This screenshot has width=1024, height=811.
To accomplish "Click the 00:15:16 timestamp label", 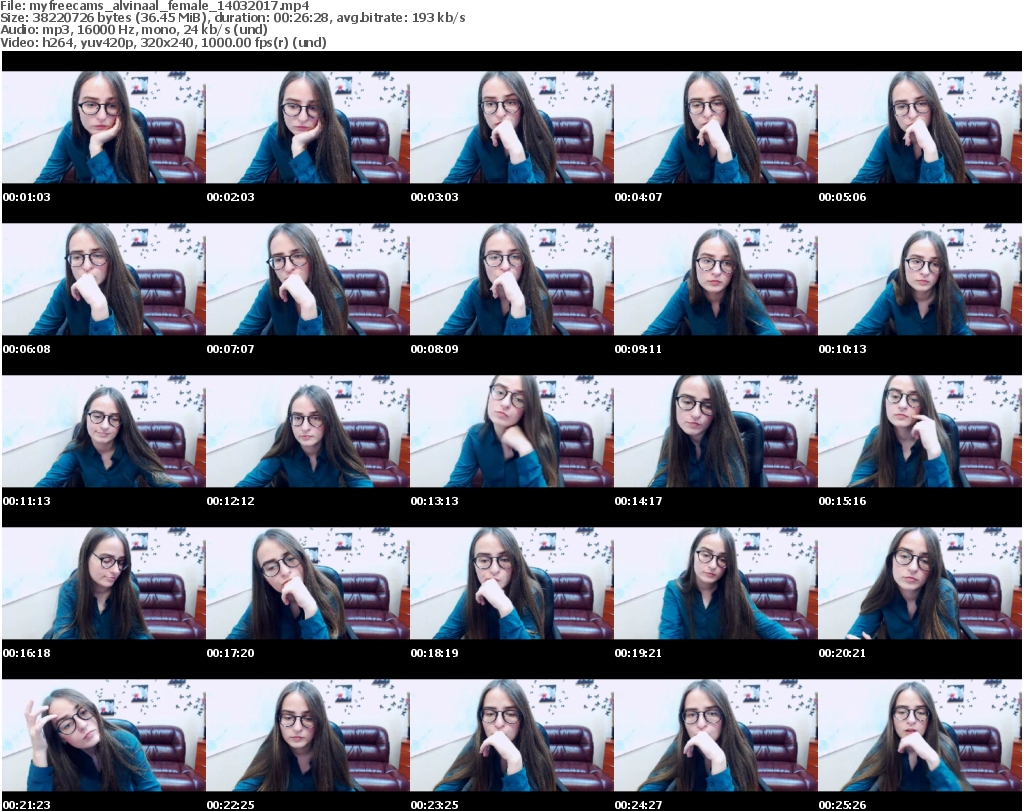I will pyautogui.click(x=842, y=501).
